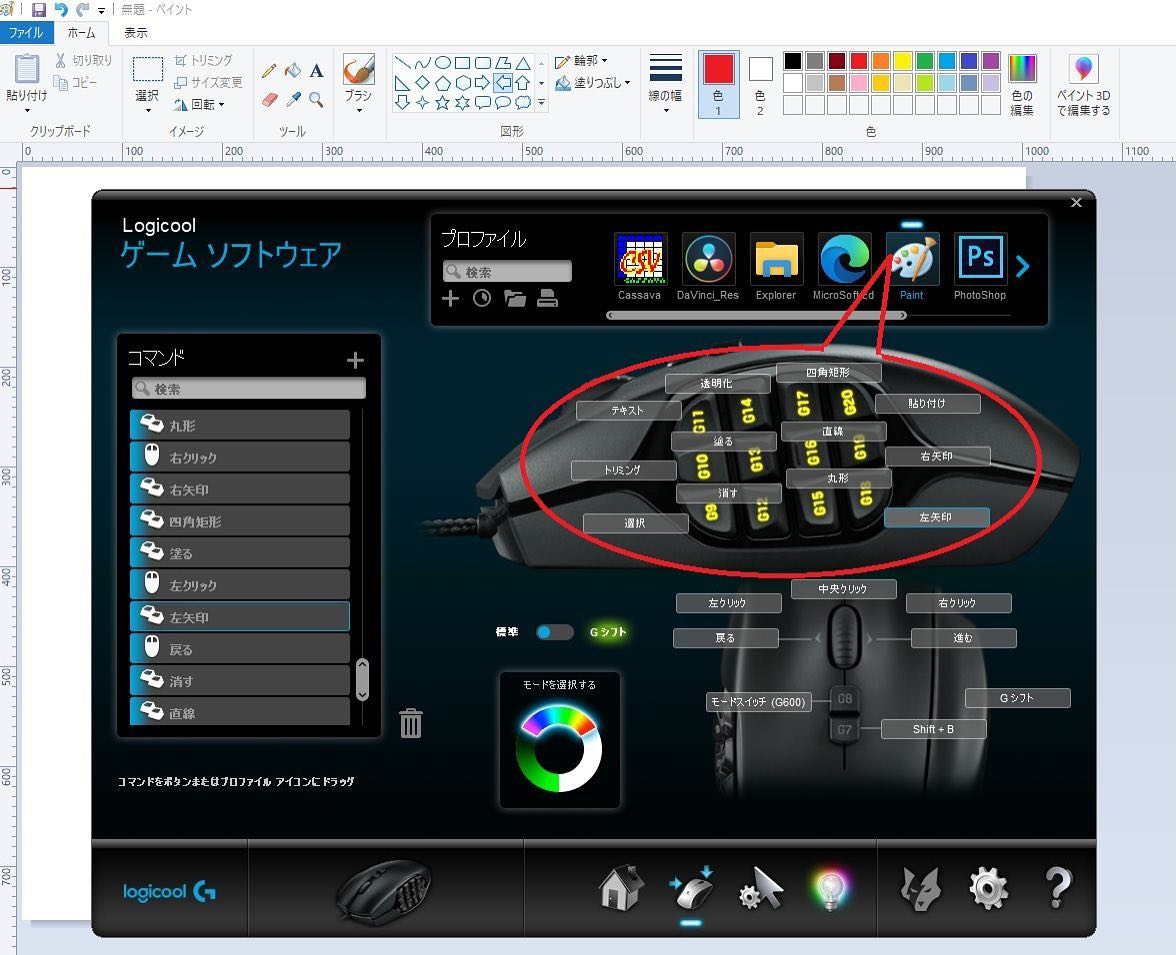Screen dimensions: 1176x955
Task: Expand the 選択 dropdown arrow
Action: 147,111
